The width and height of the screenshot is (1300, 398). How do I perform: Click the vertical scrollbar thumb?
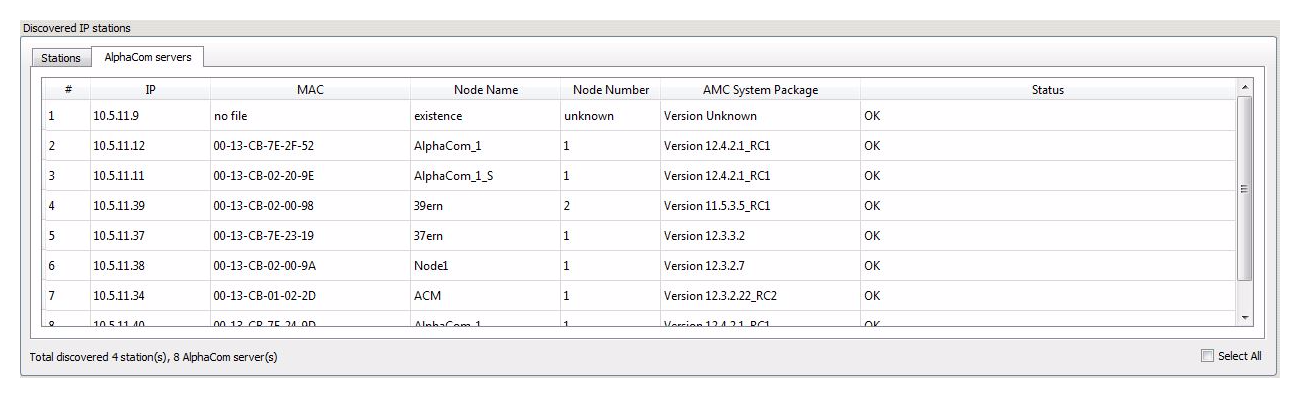[x=1245, y=188]
